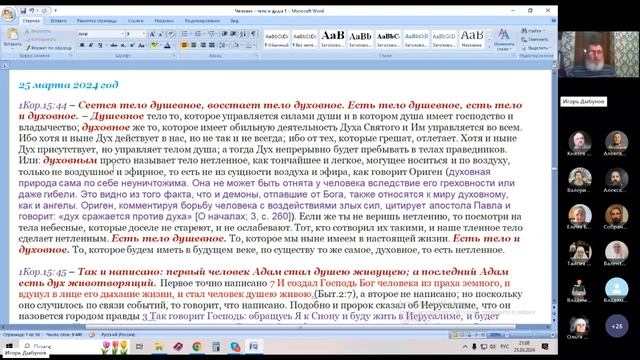
Task: Click the Вырезать cut button
Action: pyautogui.click(x=39, y=31)
